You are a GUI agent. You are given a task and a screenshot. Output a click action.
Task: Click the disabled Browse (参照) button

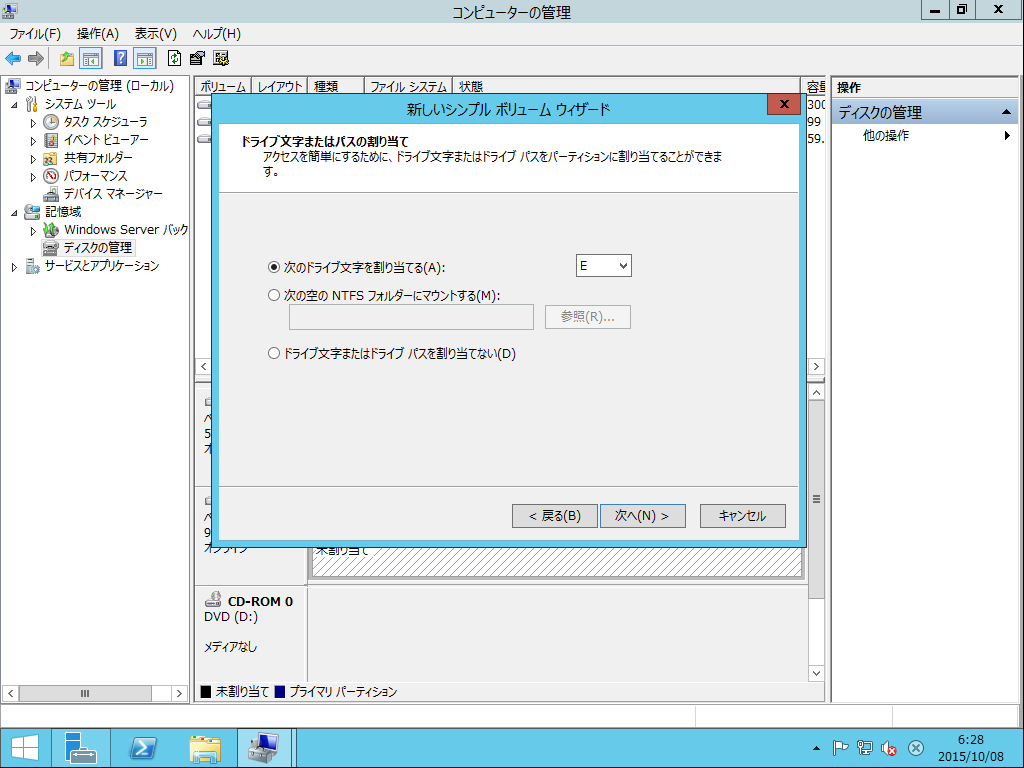click(x=588, y=317)
